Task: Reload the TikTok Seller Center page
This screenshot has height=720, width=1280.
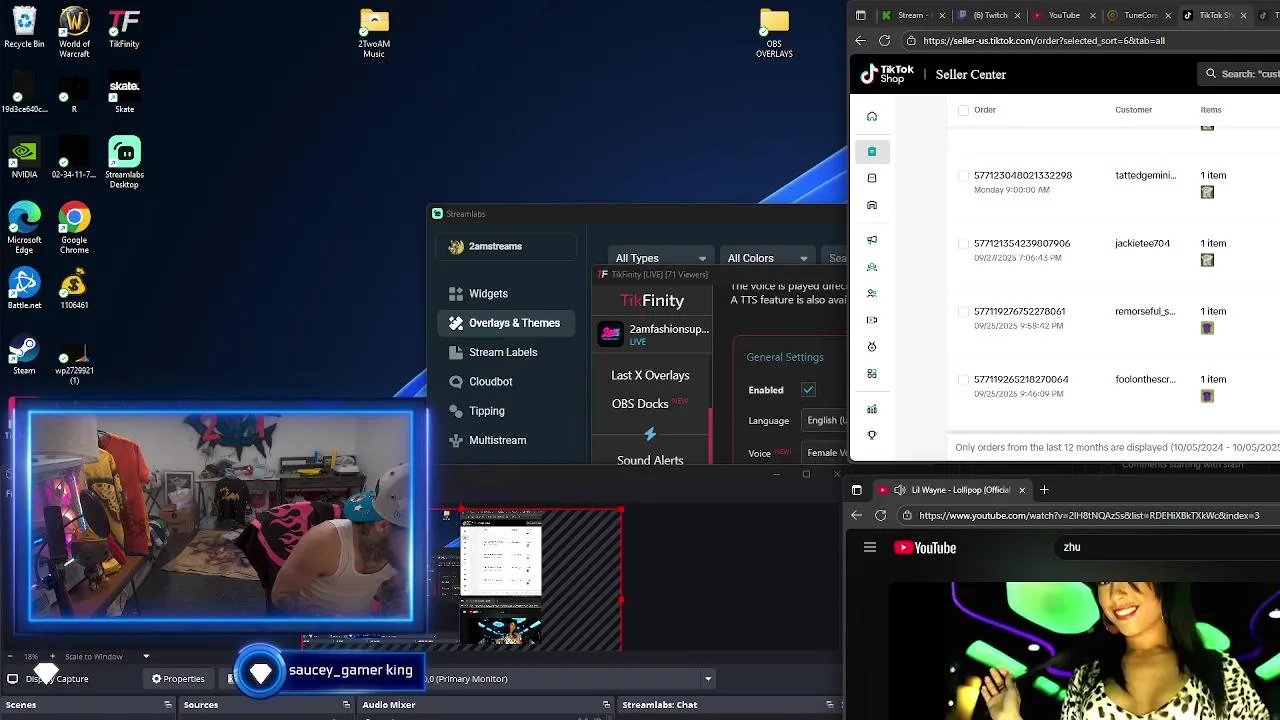Action: 884,41
